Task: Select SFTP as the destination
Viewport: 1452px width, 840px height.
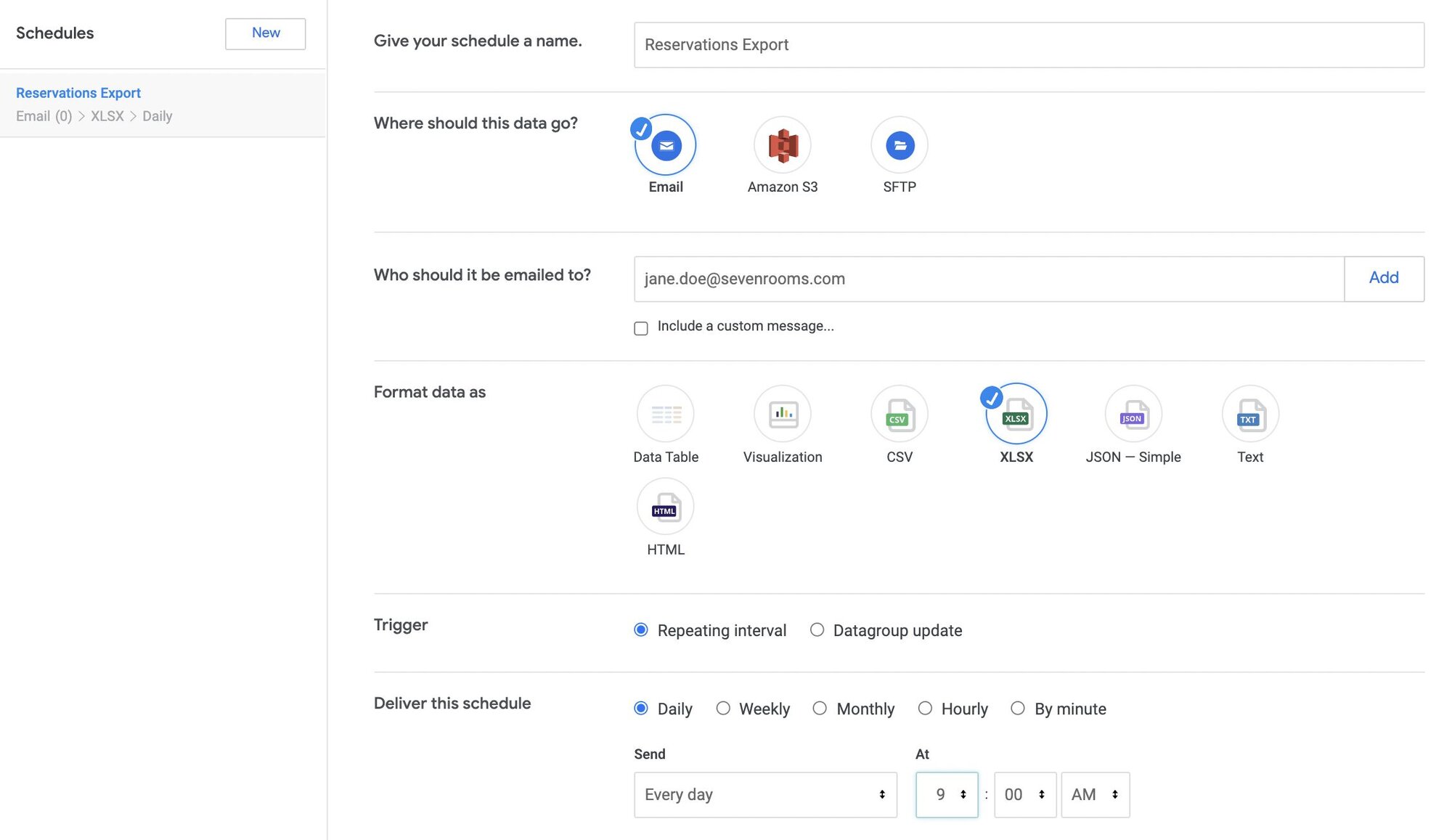Action: [x=899, y=145]
